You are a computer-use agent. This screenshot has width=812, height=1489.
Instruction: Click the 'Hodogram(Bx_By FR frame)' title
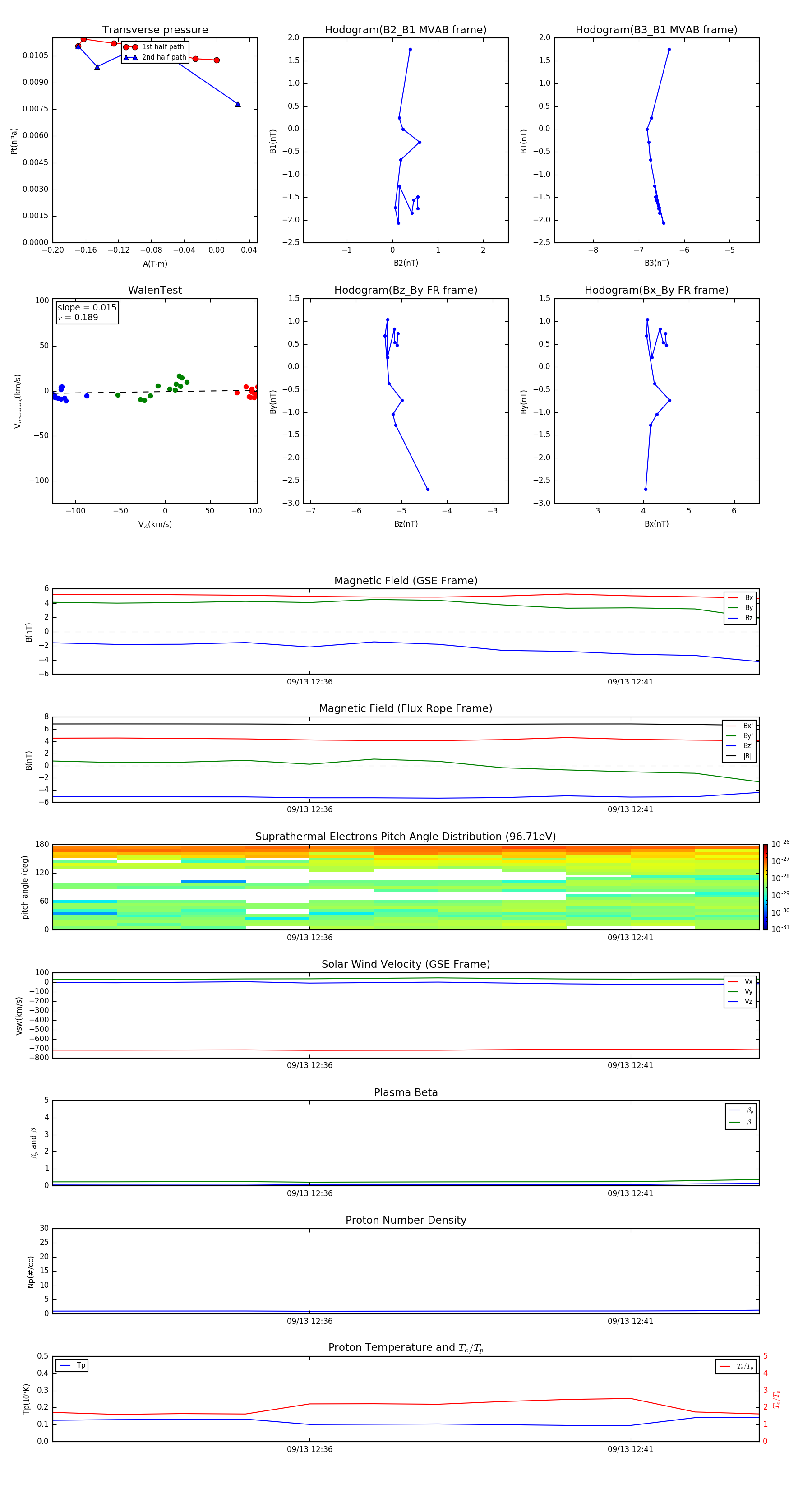pos(656,290)
